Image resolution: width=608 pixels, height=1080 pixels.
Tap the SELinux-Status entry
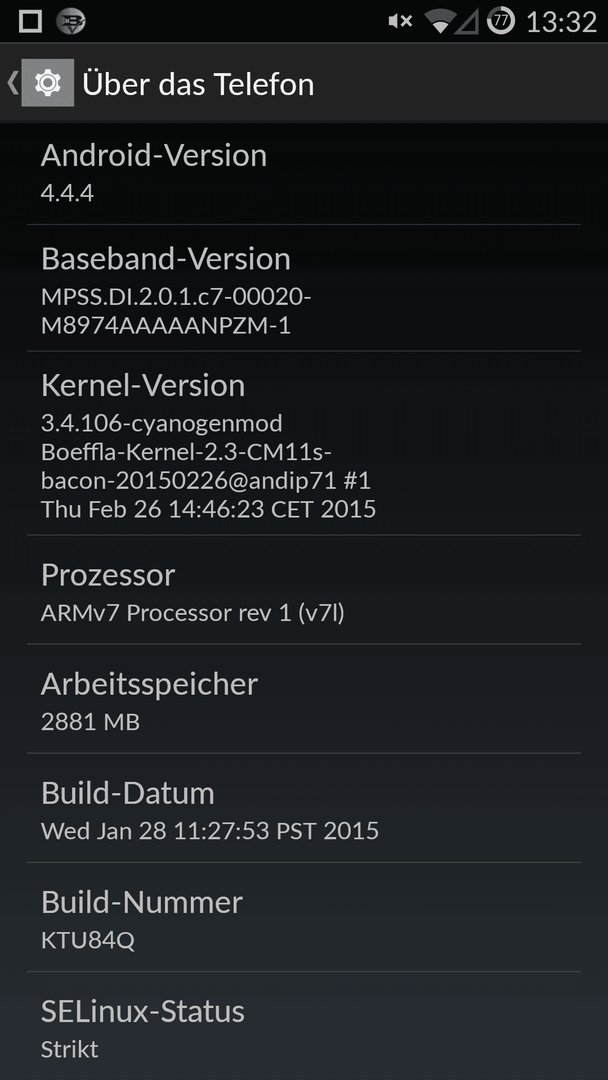pyautogui.click(x=304, y=1026)
